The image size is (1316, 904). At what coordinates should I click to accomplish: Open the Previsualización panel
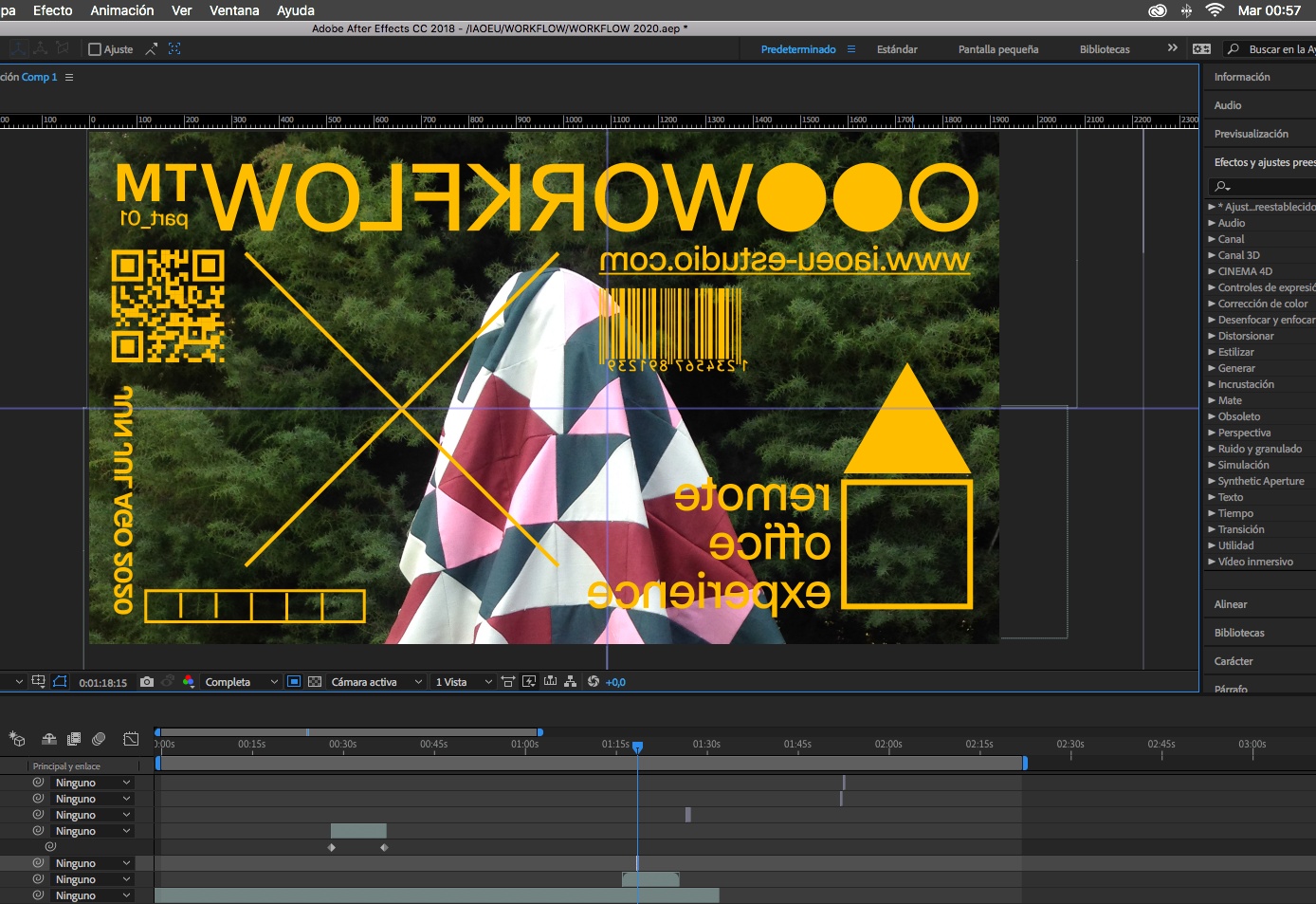(1252, 134)
